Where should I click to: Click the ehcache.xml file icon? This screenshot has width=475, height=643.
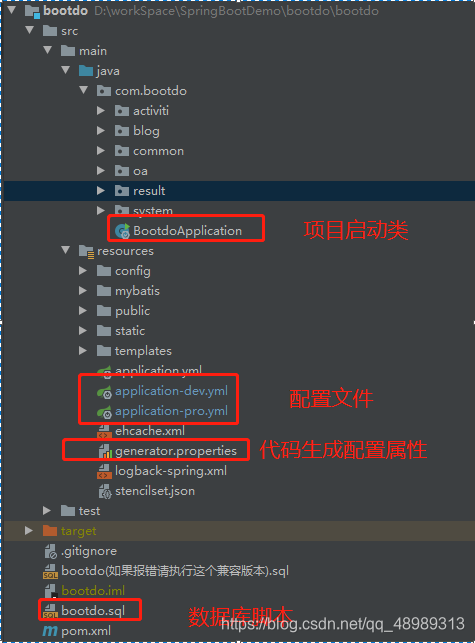coord(104,431)
